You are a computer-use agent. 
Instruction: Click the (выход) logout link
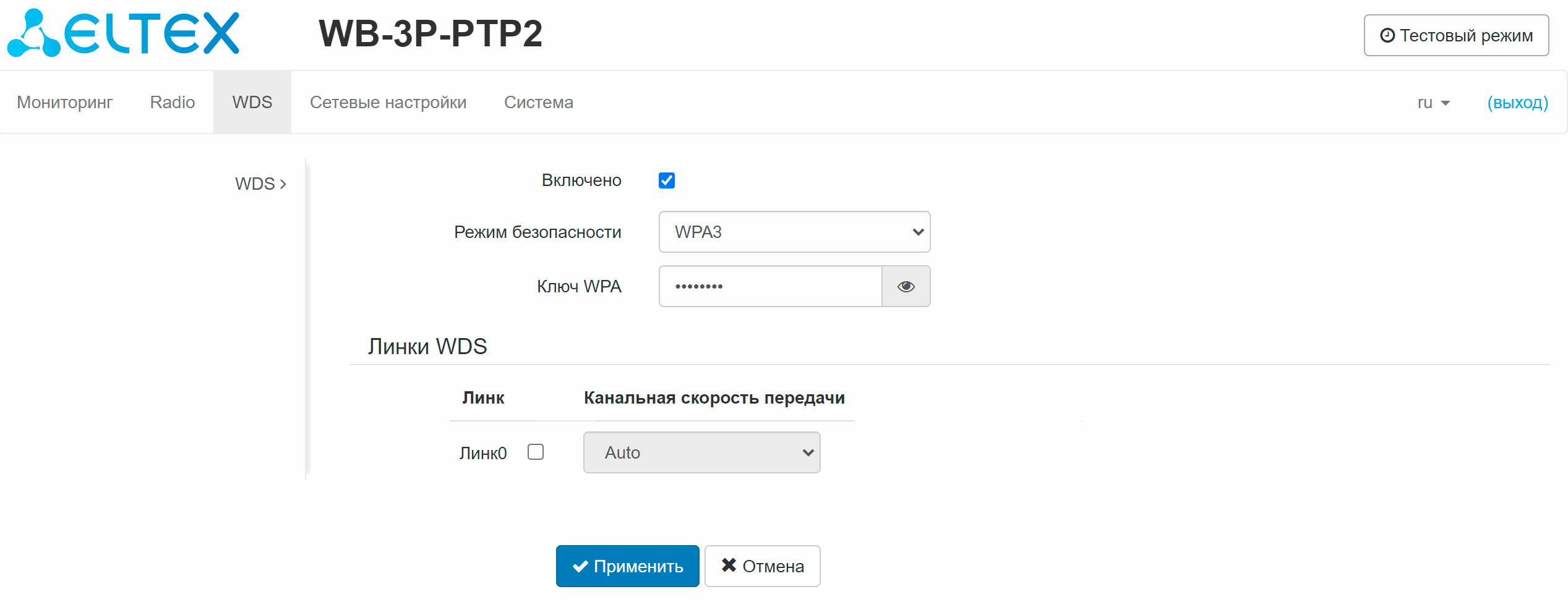pos(1517,103)
